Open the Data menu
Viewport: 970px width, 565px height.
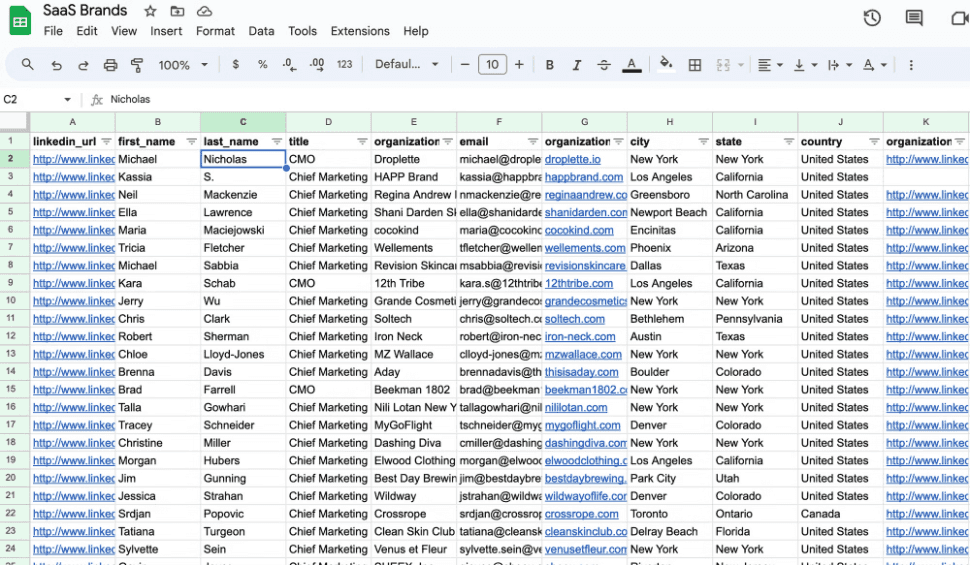261,31
